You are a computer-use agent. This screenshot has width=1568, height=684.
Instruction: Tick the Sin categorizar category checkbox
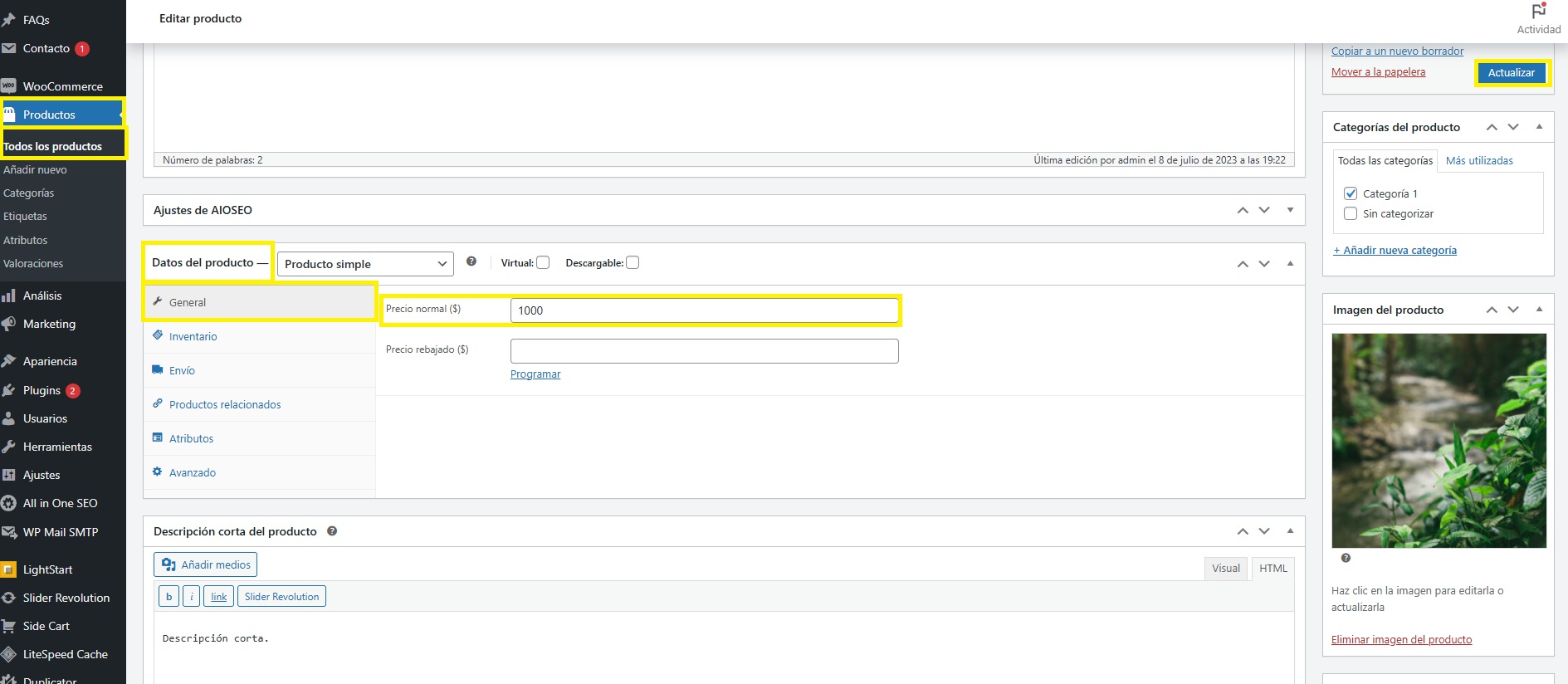[x=1351, y=214]
